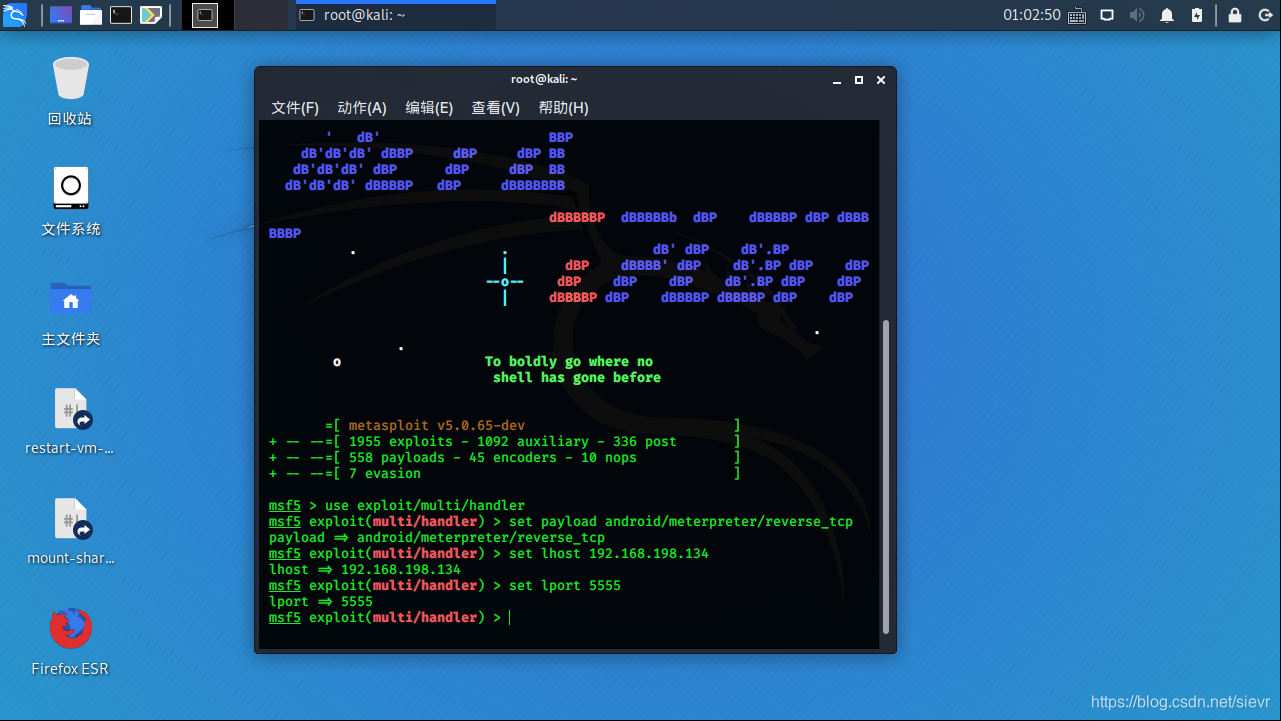Image resolution: width=1281 pixels, height=721 pixels.
Task: Click 'To boldly go where no' banner text
Action: 569,361
